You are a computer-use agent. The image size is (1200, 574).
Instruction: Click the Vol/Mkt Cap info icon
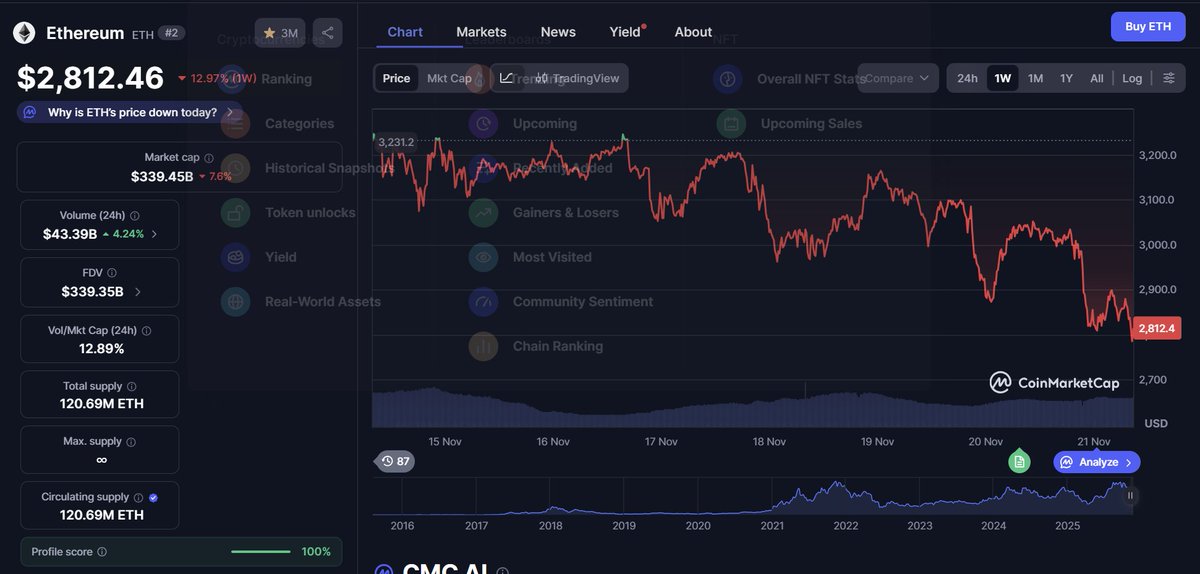[x=145, y=331]
